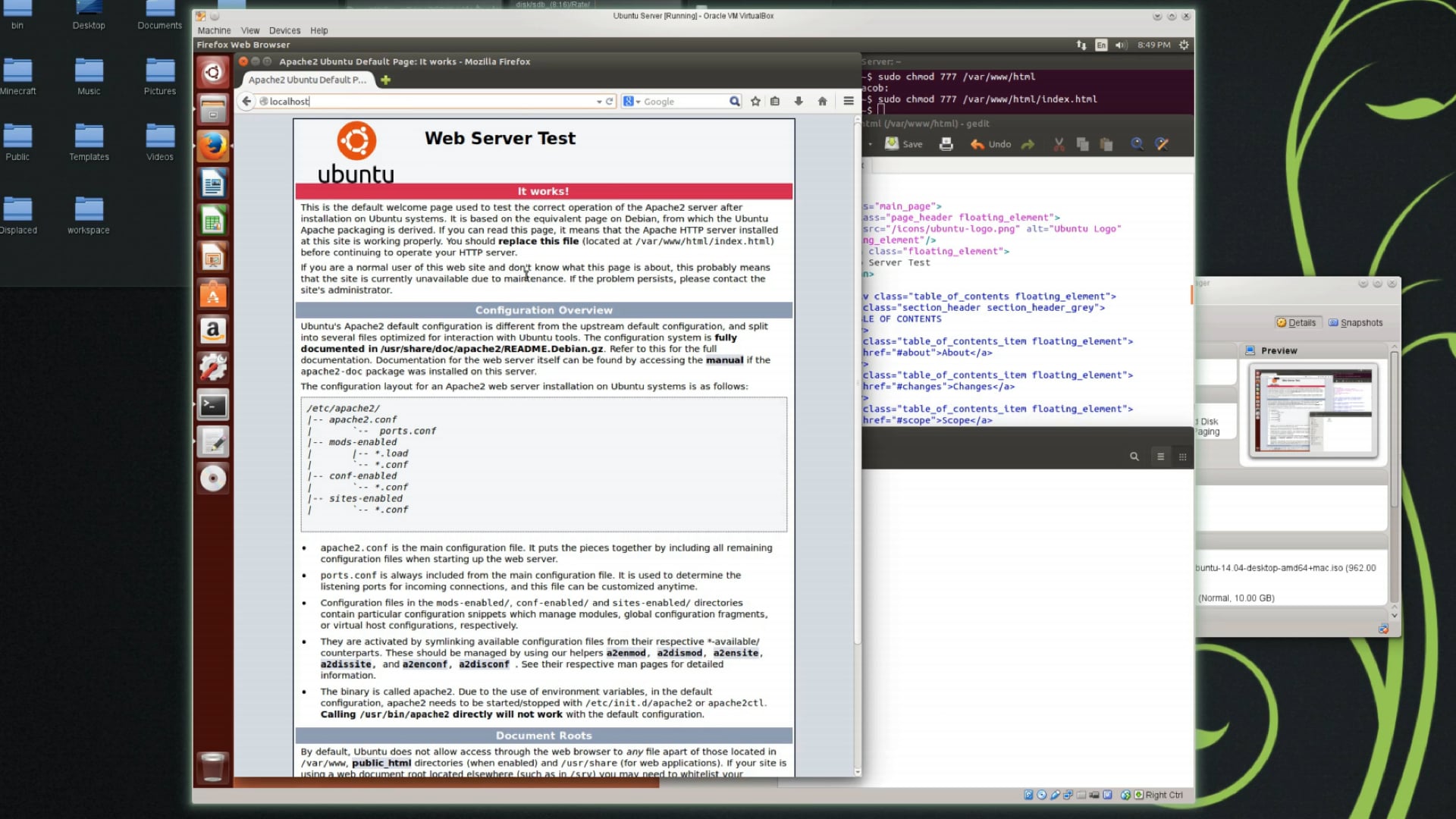Screen dimensions: 1456x819
Task: Click Save in gedit toolbar
Action: click(x=904, y=144)
